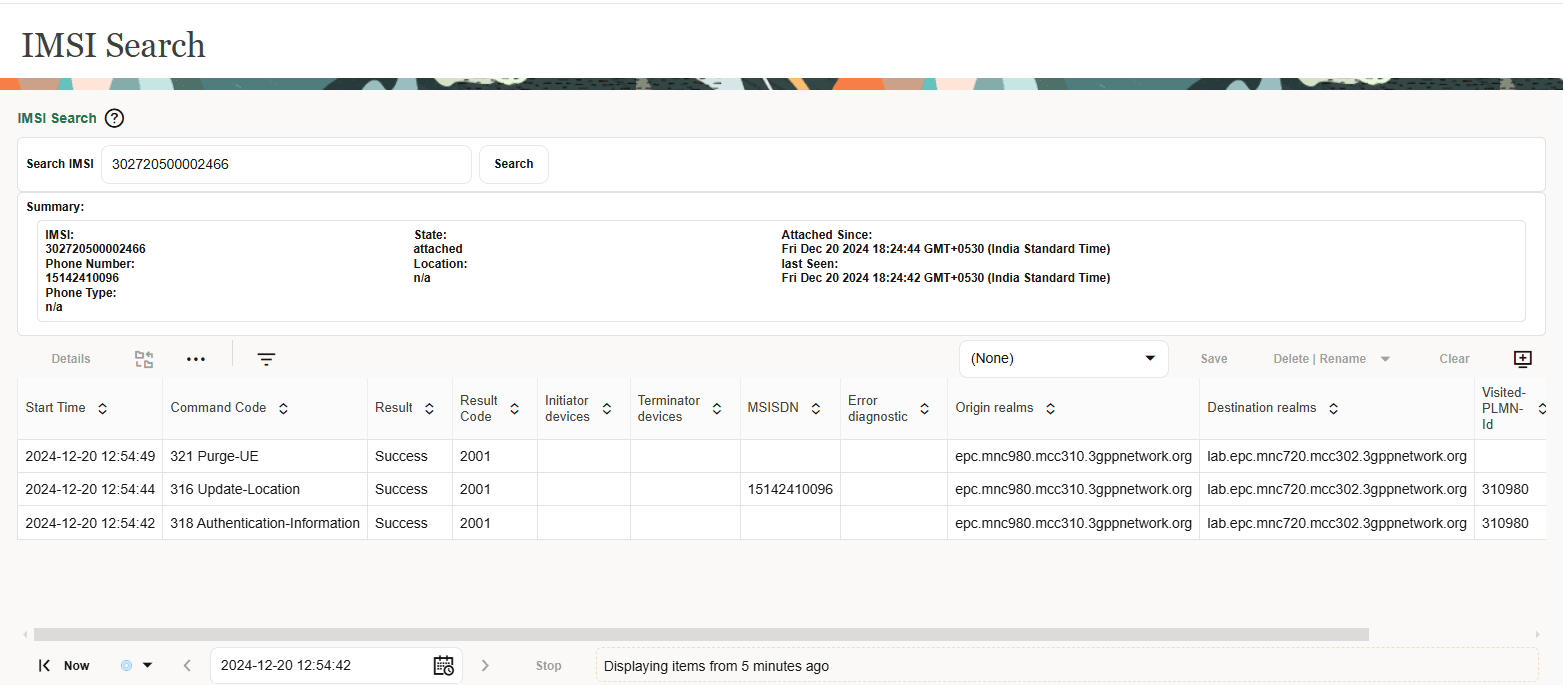Click the Search button
1567x685 pixels.
point(513,164)
